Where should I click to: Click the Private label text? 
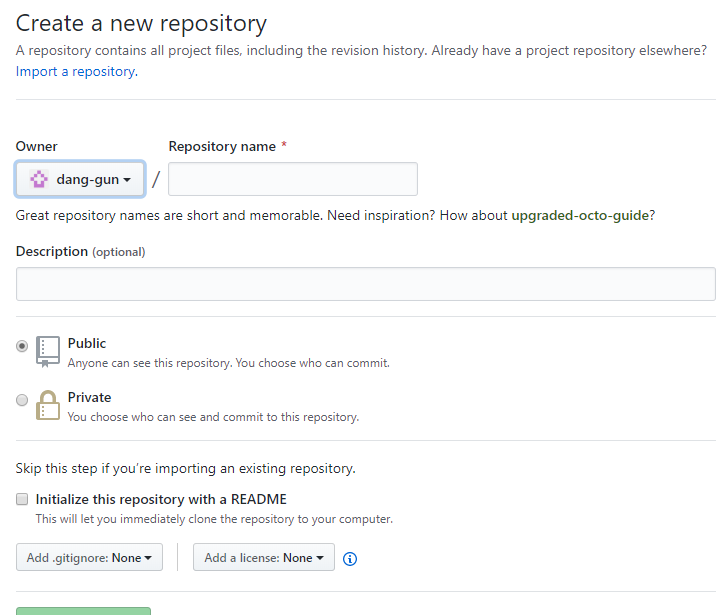(89, 397)
